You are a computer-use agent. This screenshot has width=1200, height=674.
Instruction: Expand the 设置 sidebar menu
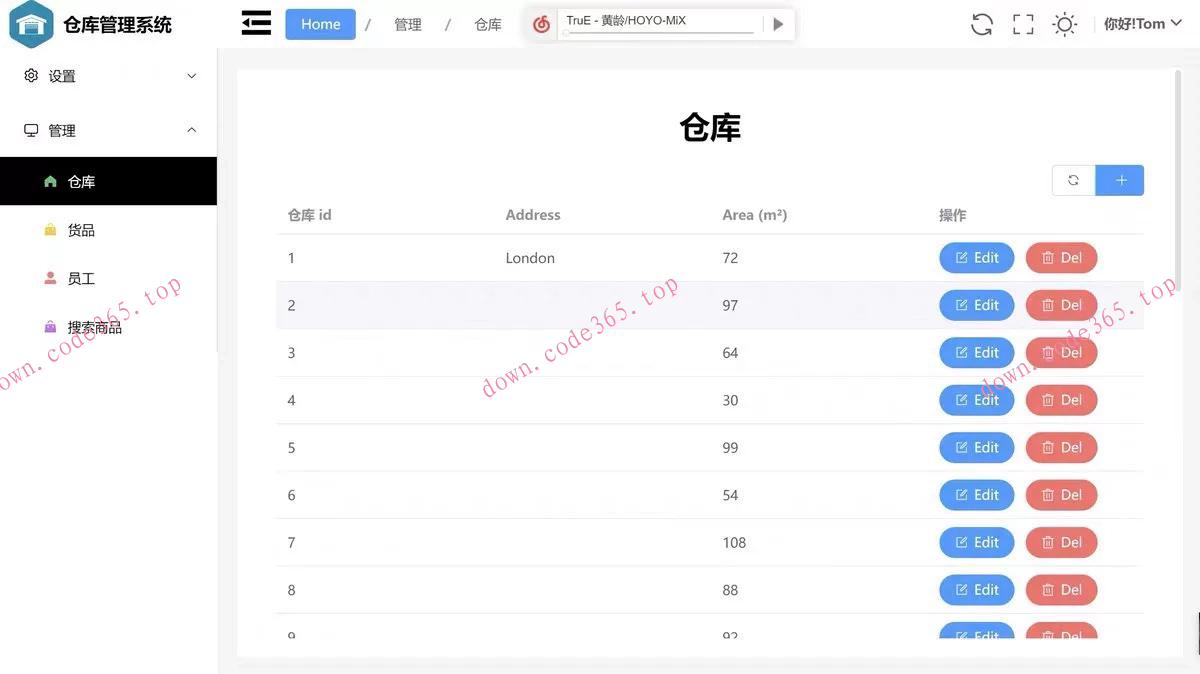108,76
